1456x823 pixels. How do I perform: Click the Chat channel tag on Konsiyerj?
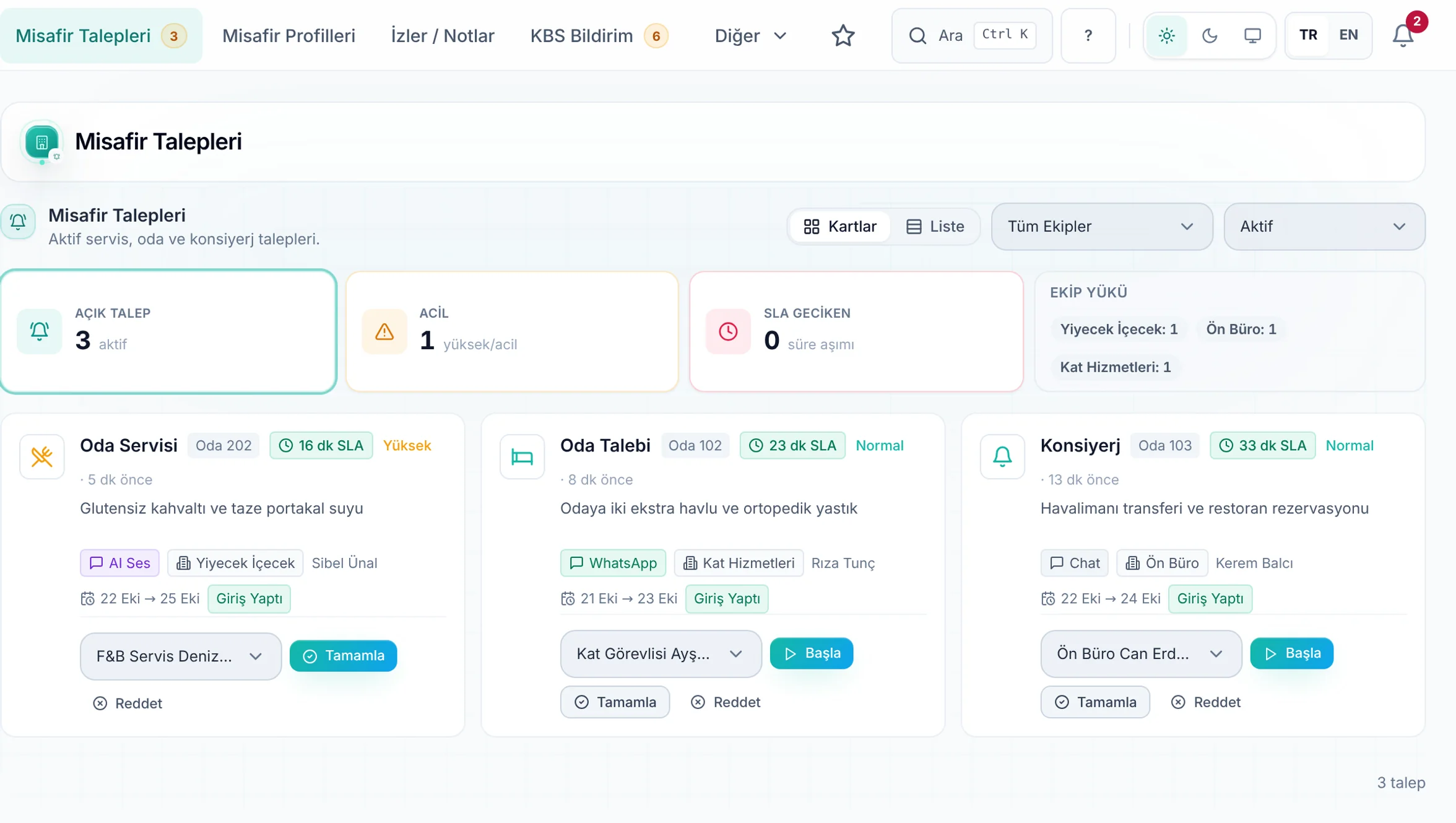1074,563
